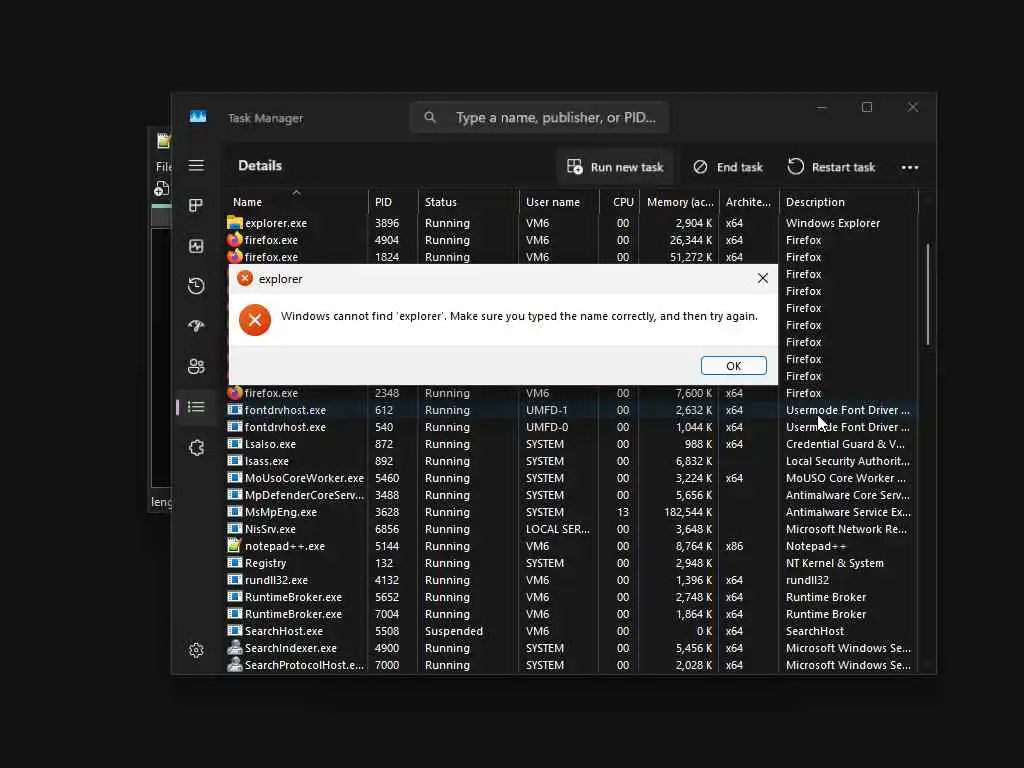
Task: Open the Startup apps page in sidebar
Action: point(196,326)
